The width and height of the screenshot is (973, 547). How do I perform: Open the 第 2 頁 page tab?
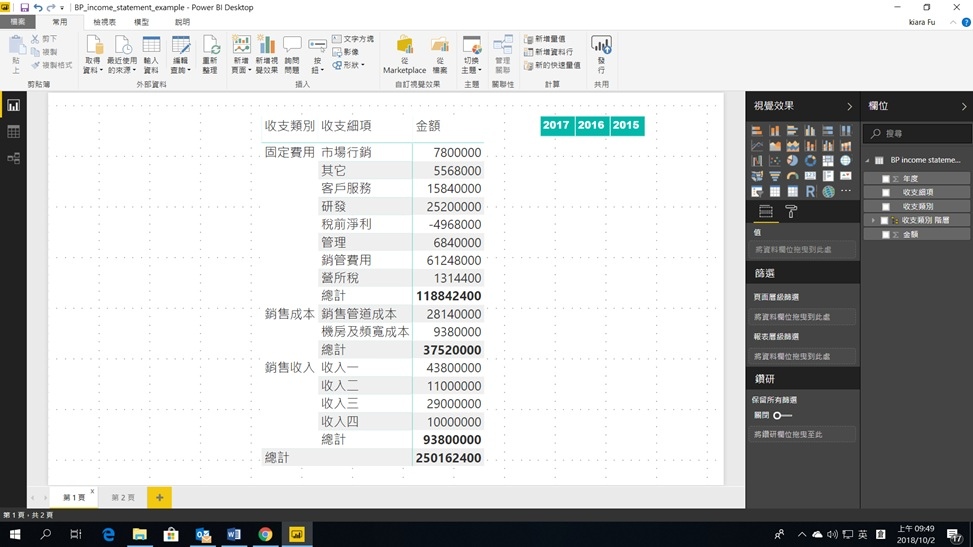(123, 497)
